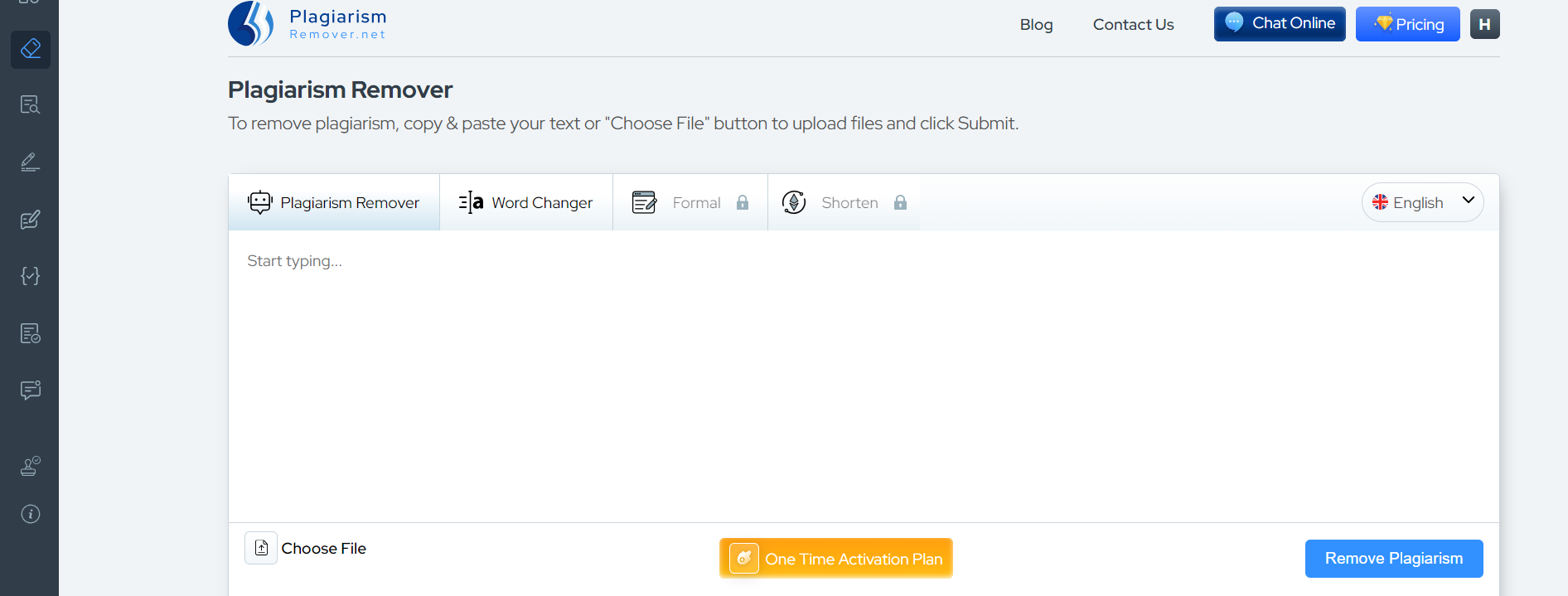Screen dimensions: 1568x596
Task: Select the locked Formal mode tab
Action: coord(690,202)
